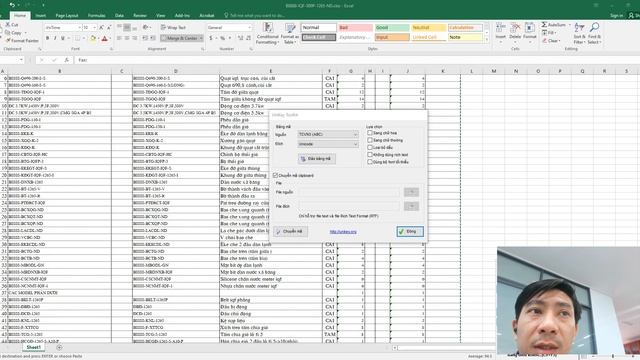Toggle Italic formatting
This screenshot has width=640, height=360.
55,38
